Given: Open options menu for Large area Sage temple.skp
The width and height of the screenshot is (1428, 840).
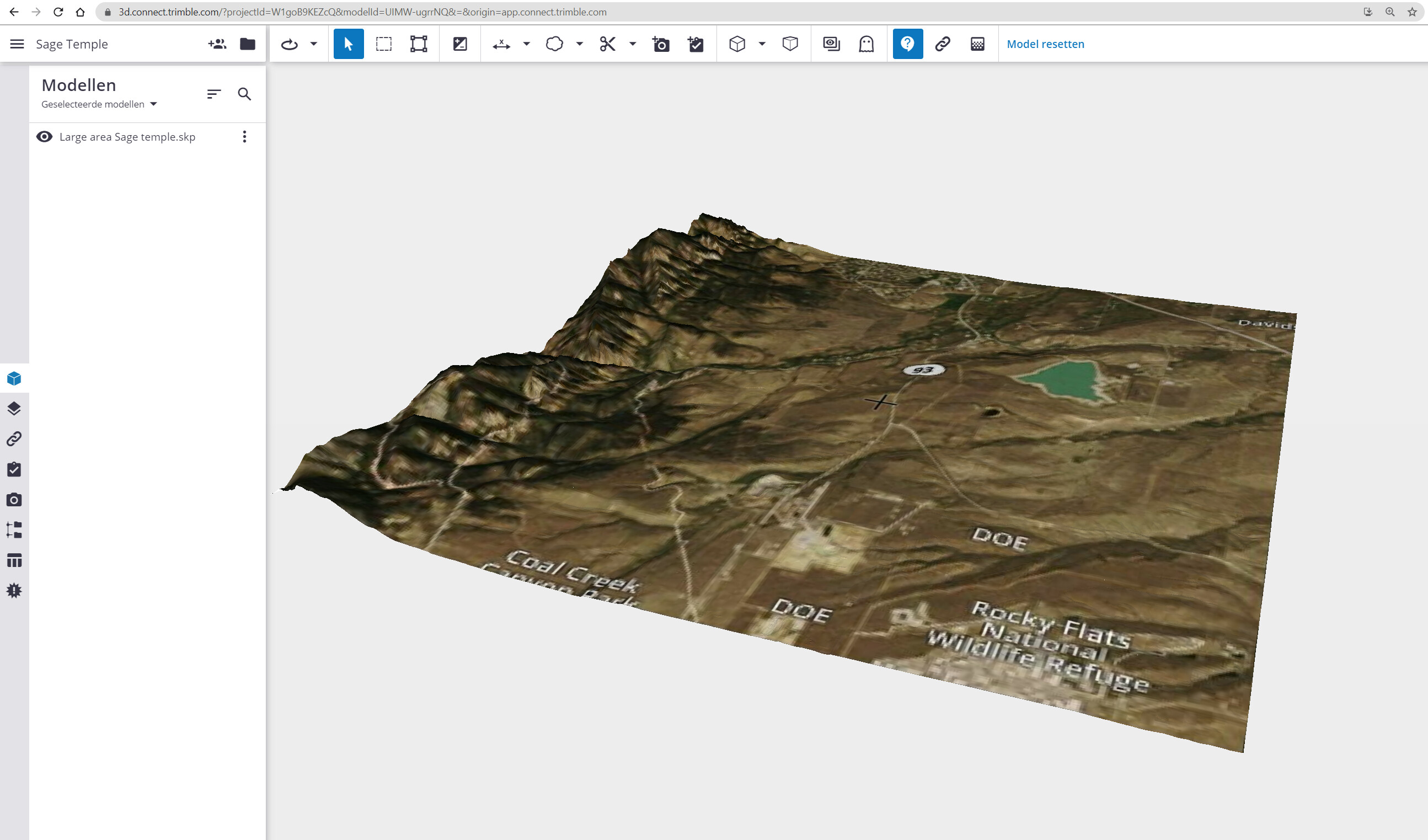Looking at the screenshot, I should coord(244,137).
